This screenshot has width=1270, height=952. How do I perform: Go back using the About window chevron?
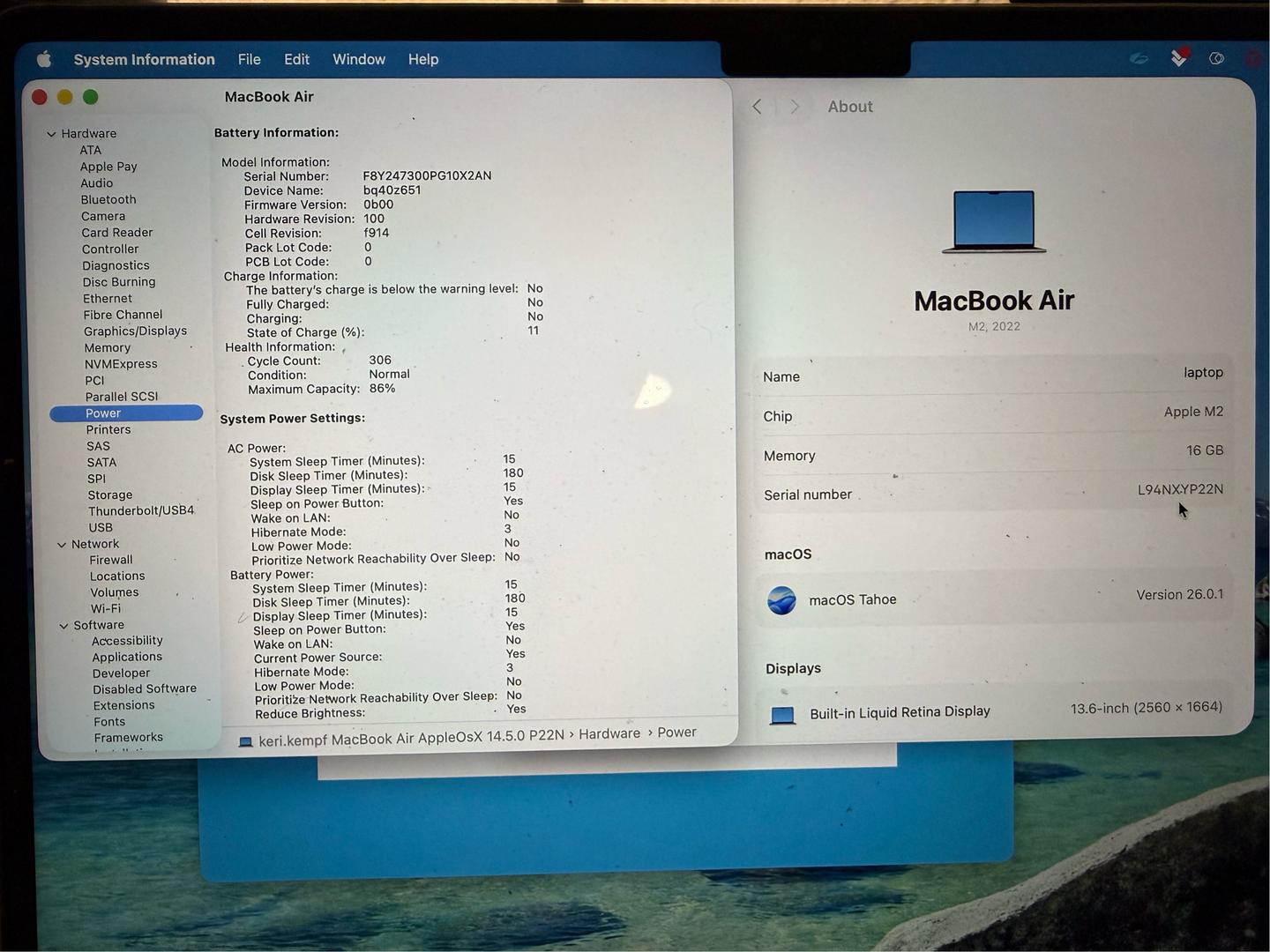coord(757,107)
